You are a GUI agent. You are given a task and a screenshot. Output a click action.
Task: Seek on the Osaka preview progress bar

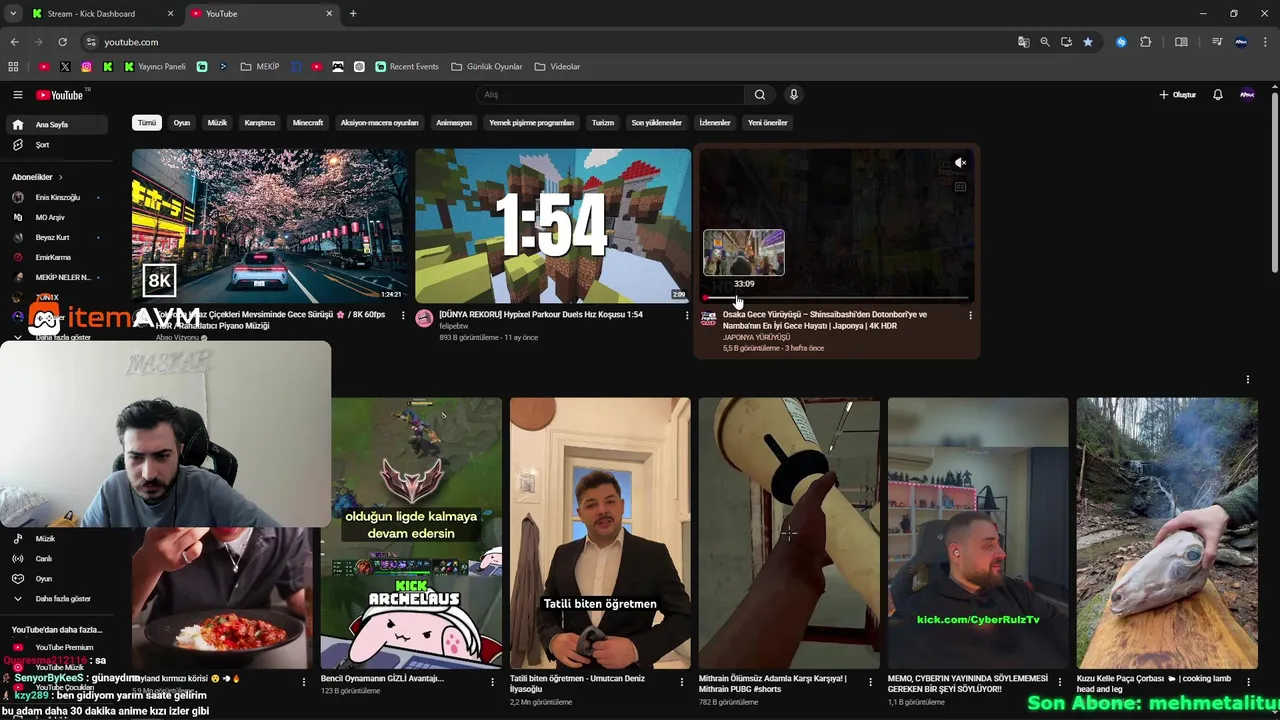[837, 298]
